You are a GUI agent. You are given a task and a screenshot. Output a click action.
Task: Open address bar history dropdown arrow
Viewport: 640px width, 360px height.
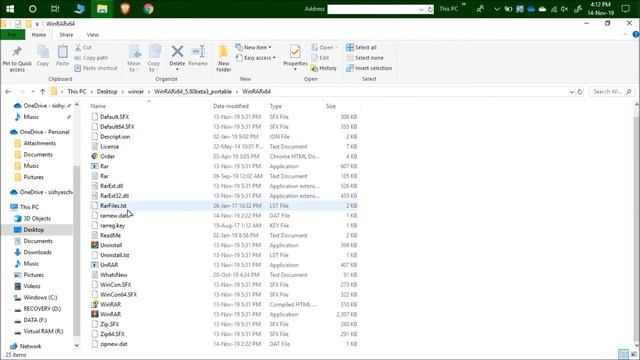(571, 92)
